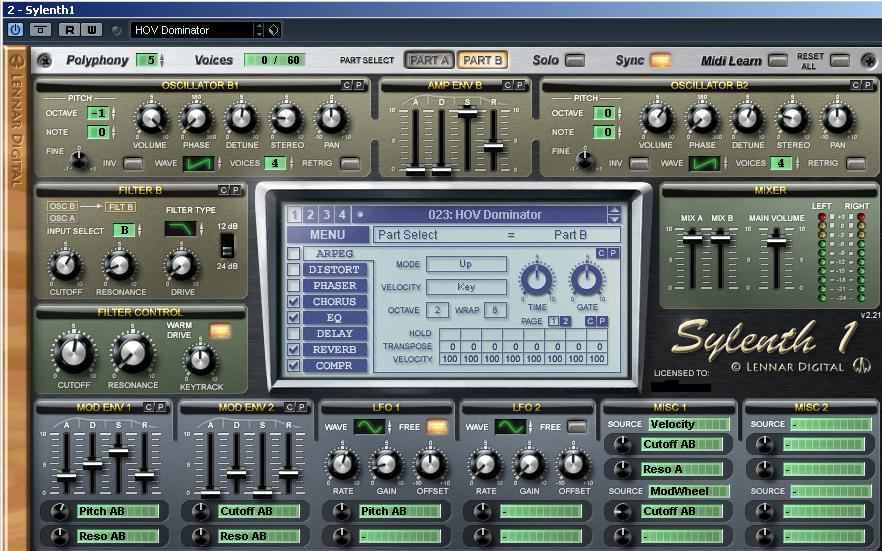The width and height of the screenshot is (882, 551).
Task: Click the Mod Env 1 Pitch AB amount knob
Action: (59, 512)
